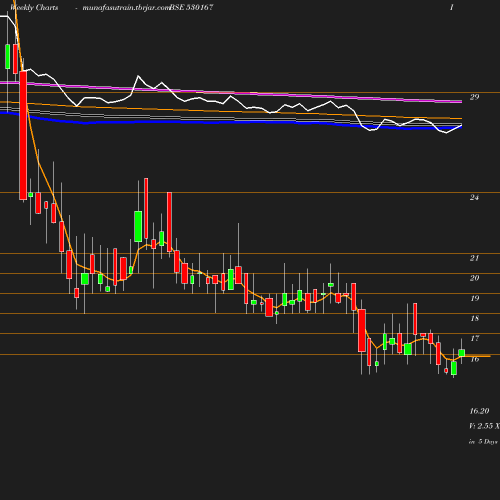Image resolution: width=500 pixels, height=500 pixels.
Task: Click the price axis label 24
Action: (474, 197)
